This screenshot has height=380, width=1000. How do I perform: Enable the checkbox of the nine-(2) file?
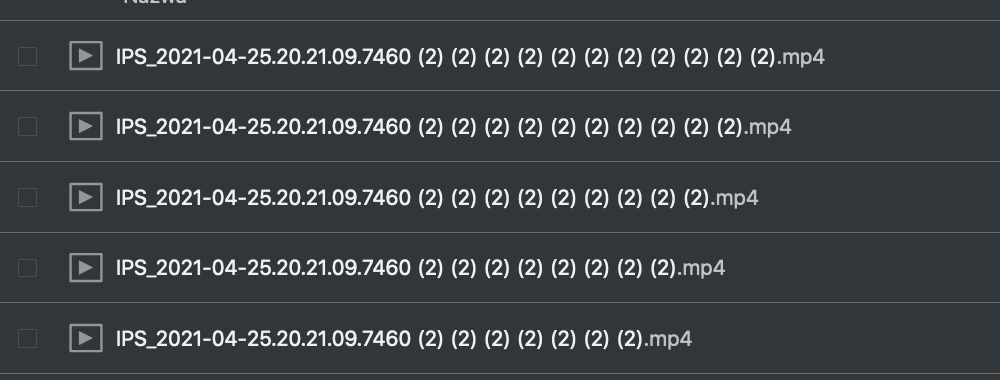coord(27,197)
